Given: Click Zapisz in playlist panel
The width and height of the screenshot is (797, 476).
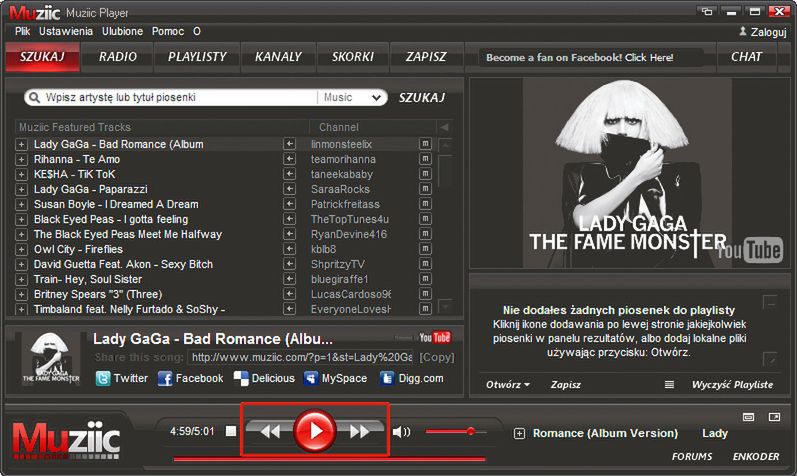Looking at the screenshot, I should pyautogui.click(x=566, y=385).
